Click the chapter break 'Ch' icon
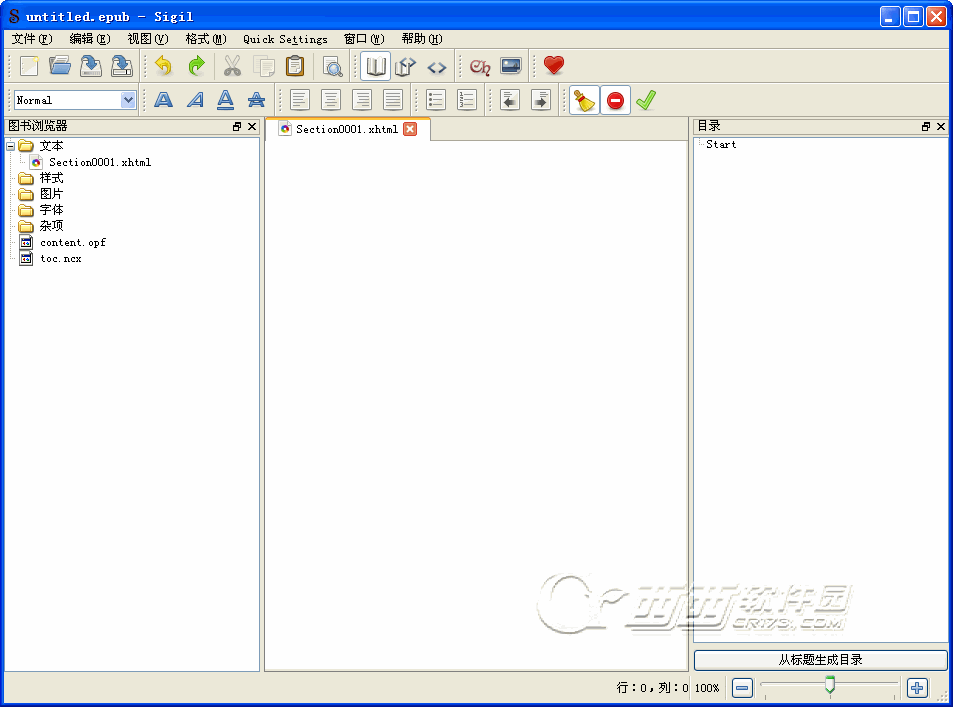The width and height of the screenshot is (953, 707). (480, 67)
